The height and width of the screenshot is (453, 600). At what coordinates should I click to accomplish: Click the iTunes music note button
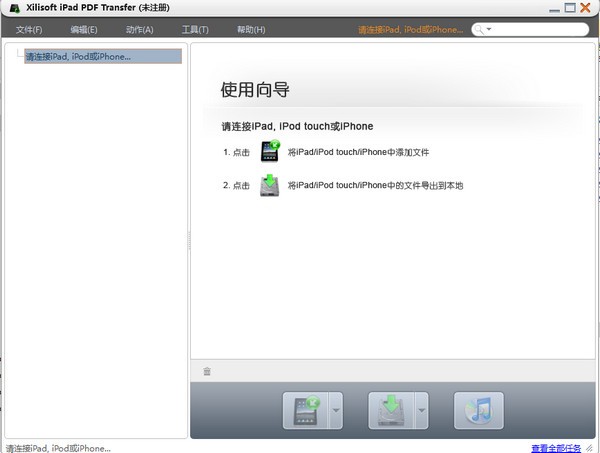click(x=479, y=410)
